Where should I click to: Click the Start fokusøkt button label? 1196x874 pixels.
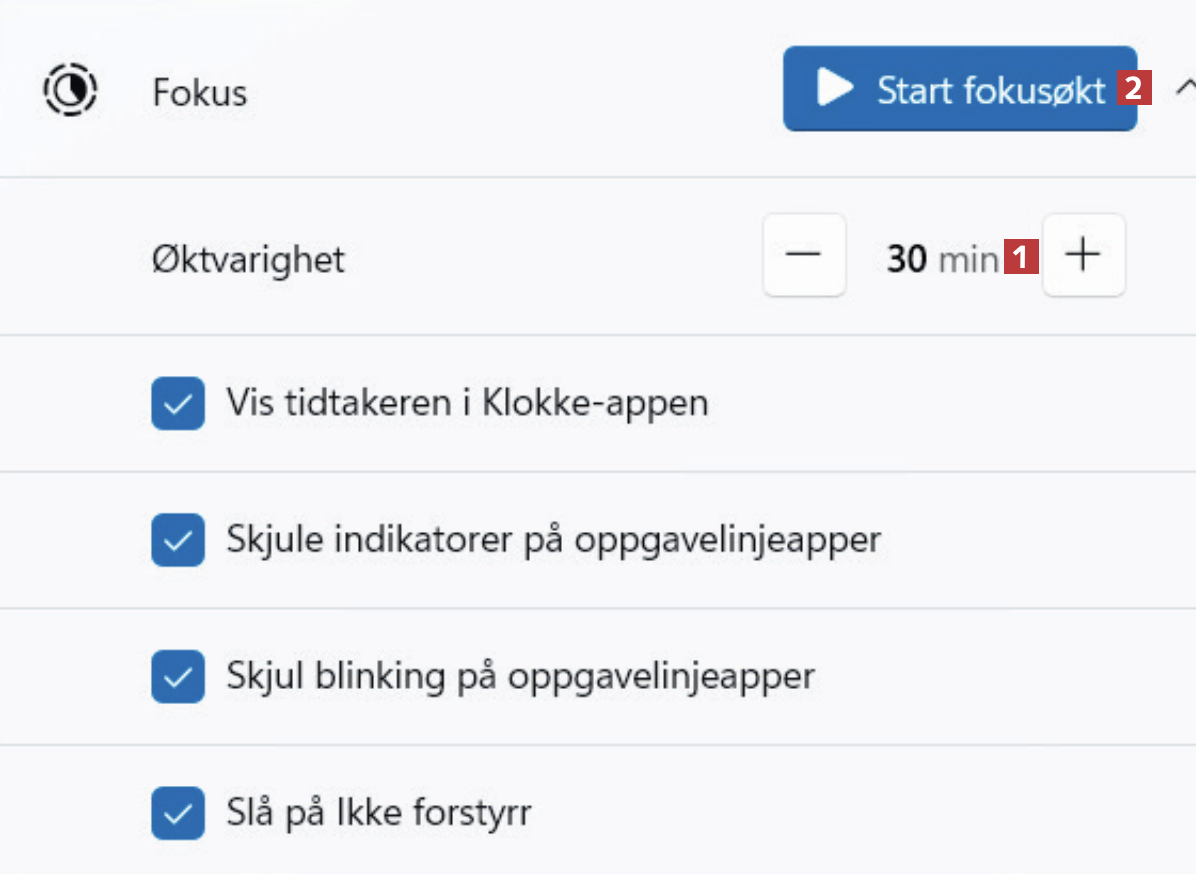click(x=991, y=90)
